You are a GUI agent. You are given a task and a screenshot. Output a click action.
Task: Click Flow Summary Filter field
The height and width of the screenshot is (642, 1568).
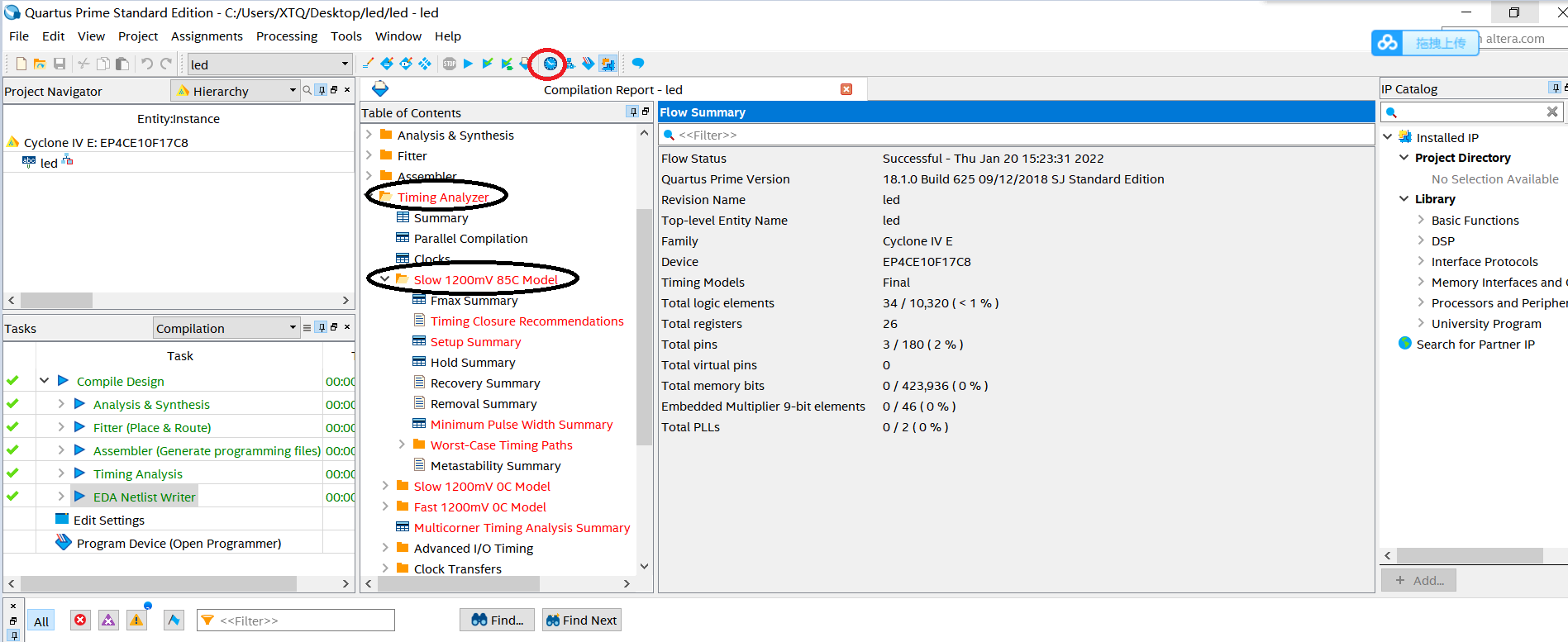click(x=1016, y=135)
